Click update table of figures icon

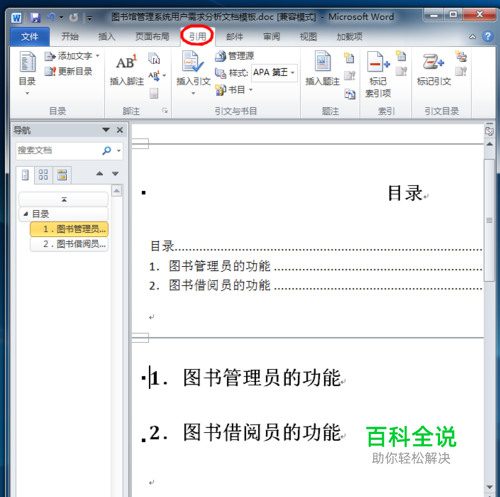pos(349,76)
